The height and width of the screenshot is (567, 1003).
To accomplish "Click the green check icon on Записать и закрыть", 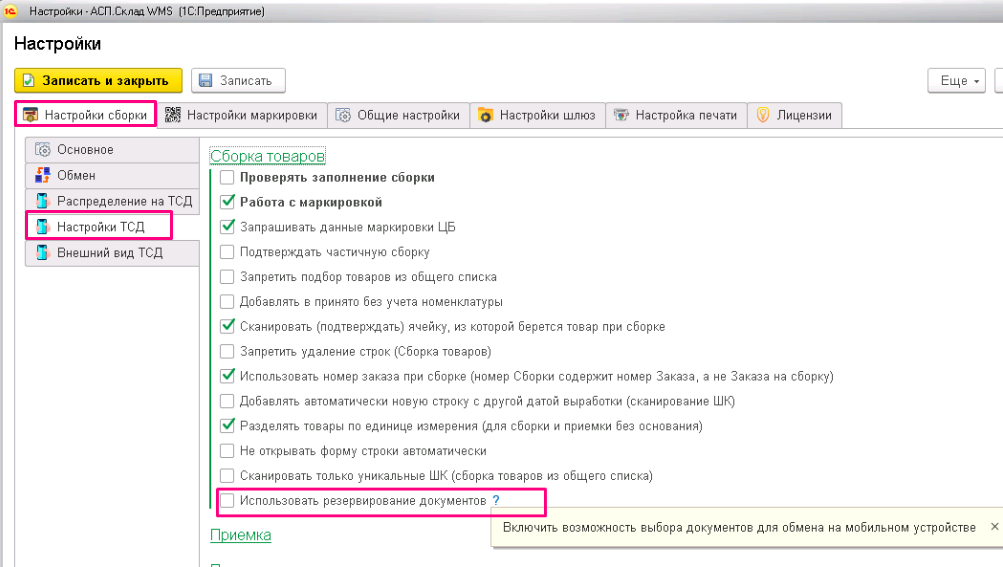I will (28, 81).
